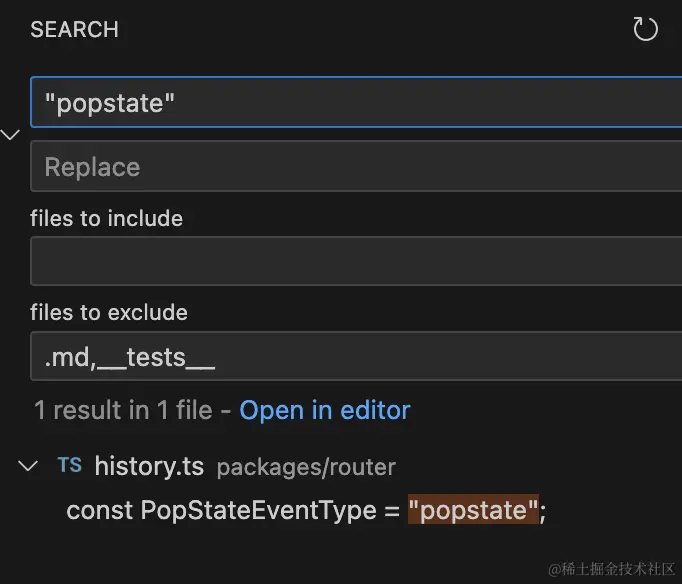
Task: Click the highlighted "popstate" match
Action: click(x=473, y=509)
